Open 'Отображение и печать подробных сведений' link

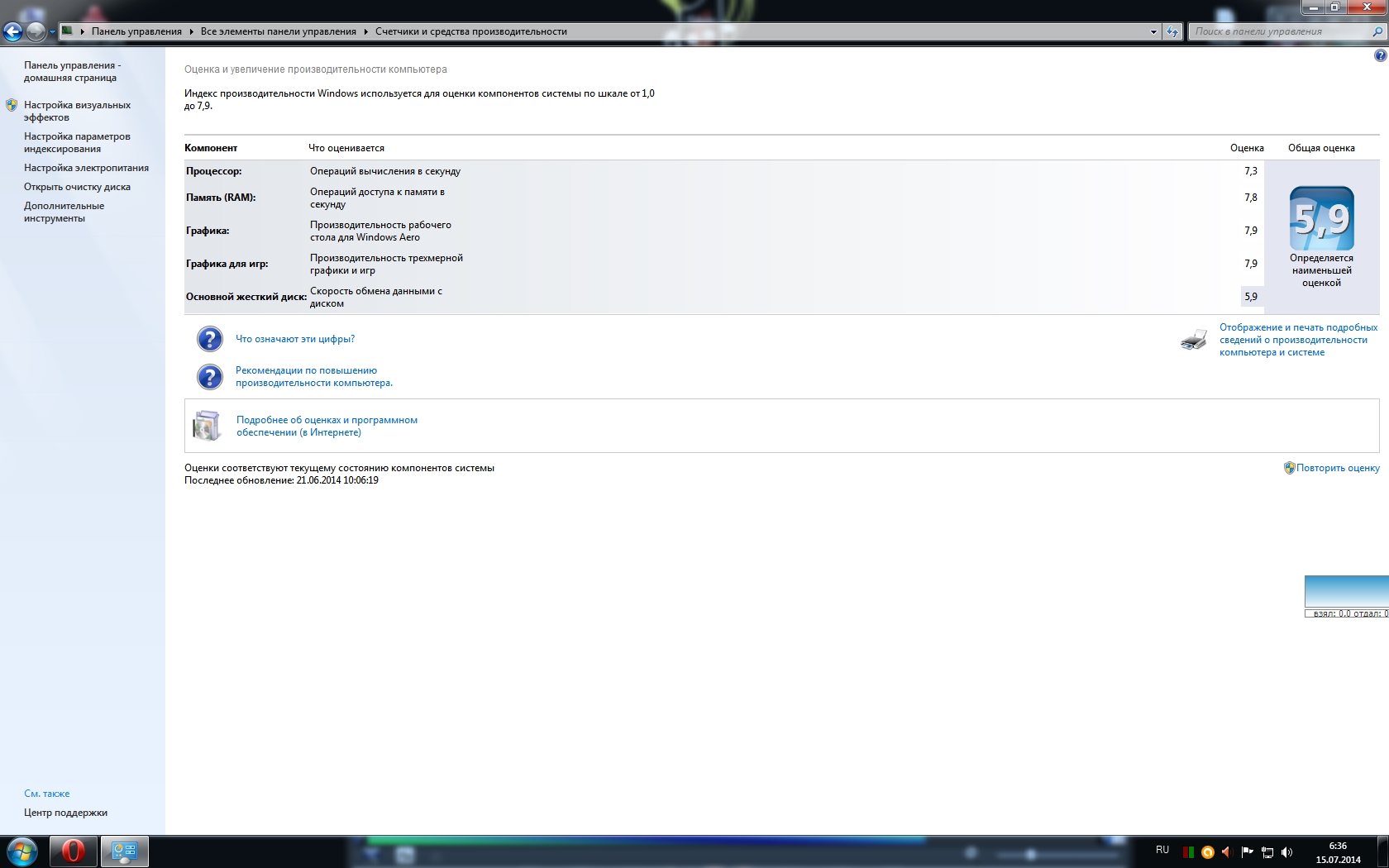click(x=1298, y=340)
